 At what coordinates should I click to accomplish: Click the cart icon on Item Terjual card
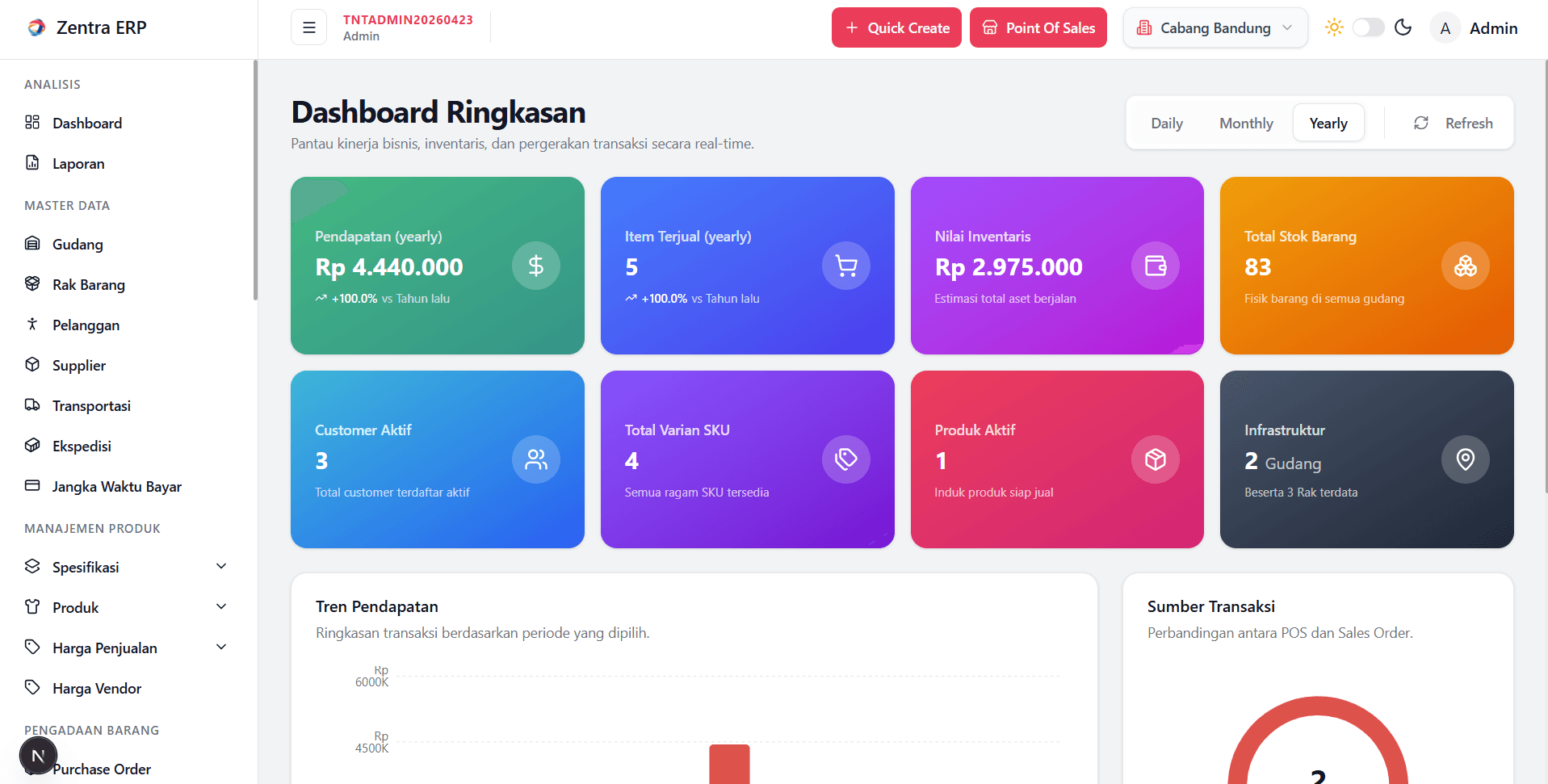click(846, 266)
